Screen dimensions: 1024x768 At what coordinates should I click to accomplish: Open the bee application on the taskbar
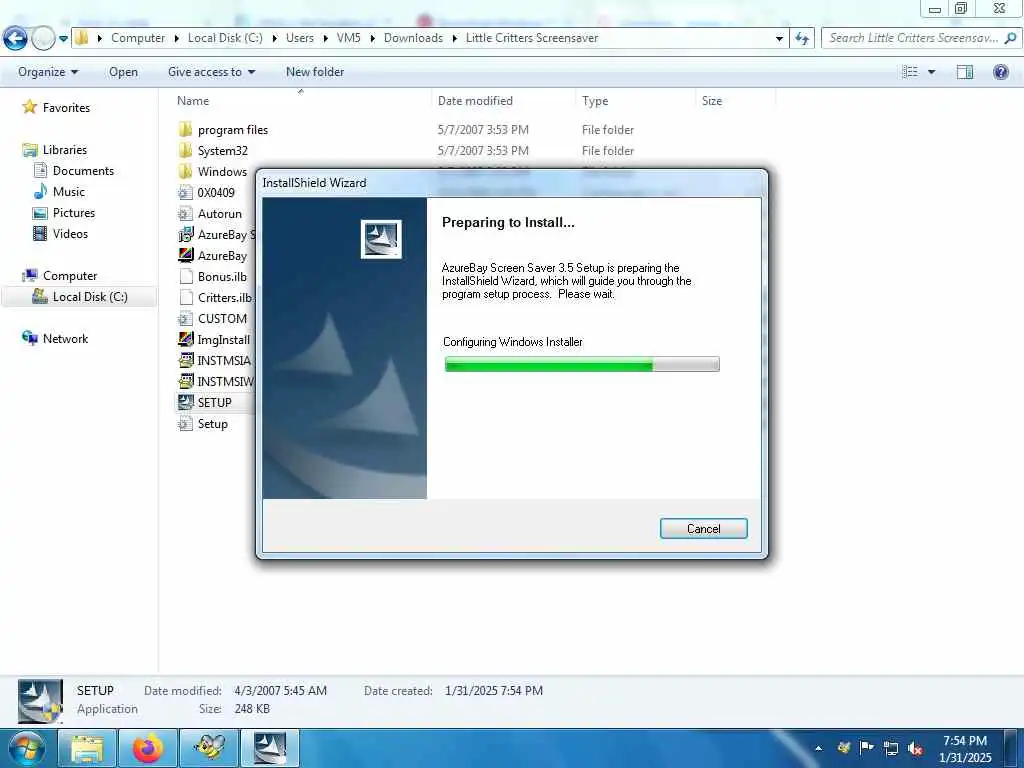[209, 748]
